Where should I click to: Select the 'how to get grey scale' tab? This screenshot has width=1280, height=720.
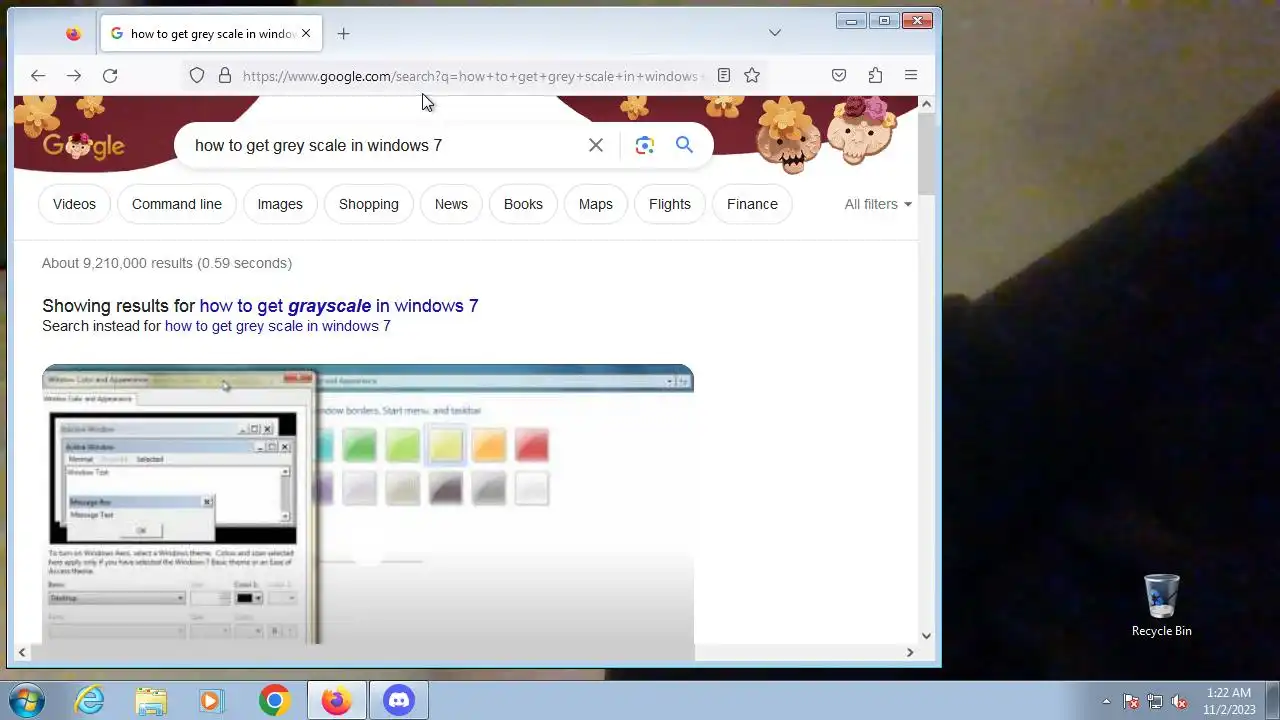click(x=210, y=33)
